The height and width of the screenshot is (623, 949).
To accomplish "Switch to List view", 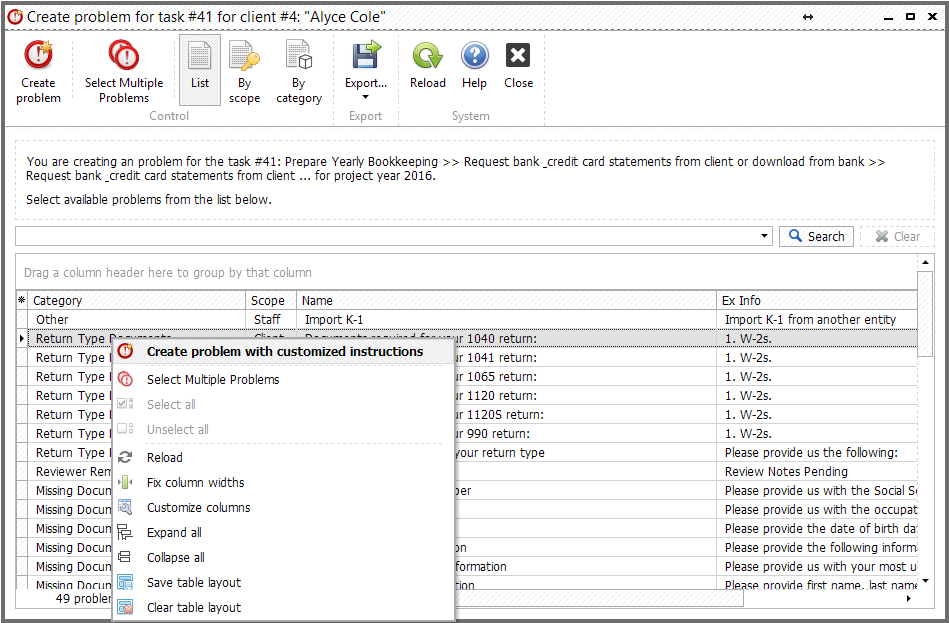I will (x=200, y=70).
